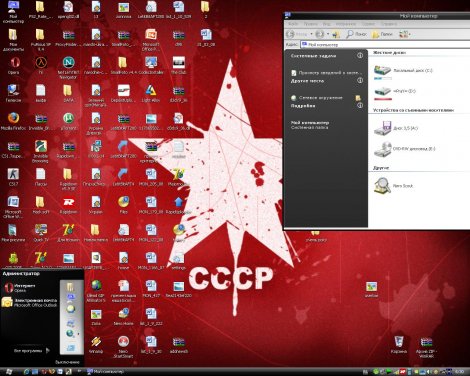Open the Справка menu in Explorer
470x376 pixels.
(389, 24)
